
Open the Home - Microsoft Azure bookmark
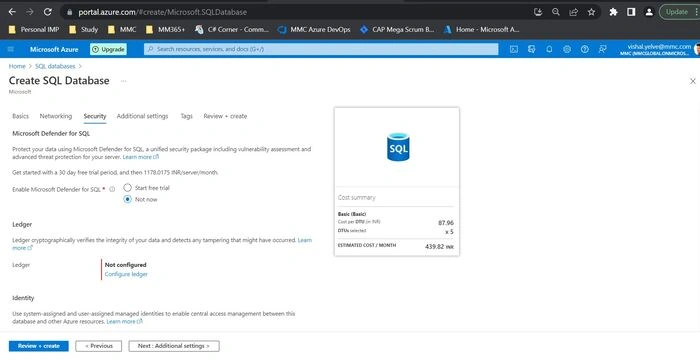tap(481, 29)
